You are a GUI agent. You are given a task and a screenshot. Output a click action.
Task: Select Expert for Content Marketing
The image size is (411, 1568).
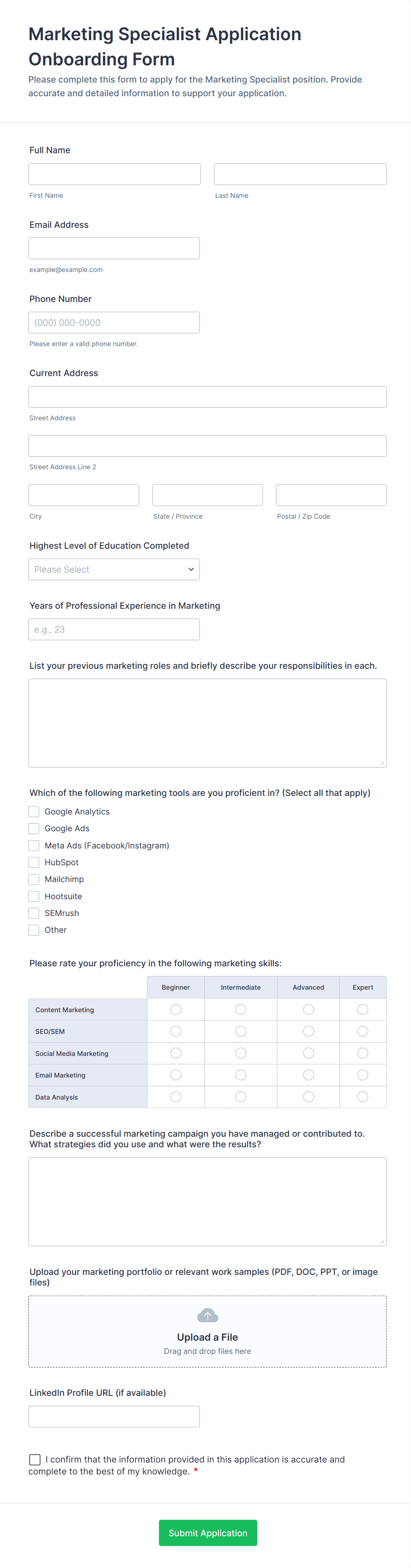tap(362, 1009)
